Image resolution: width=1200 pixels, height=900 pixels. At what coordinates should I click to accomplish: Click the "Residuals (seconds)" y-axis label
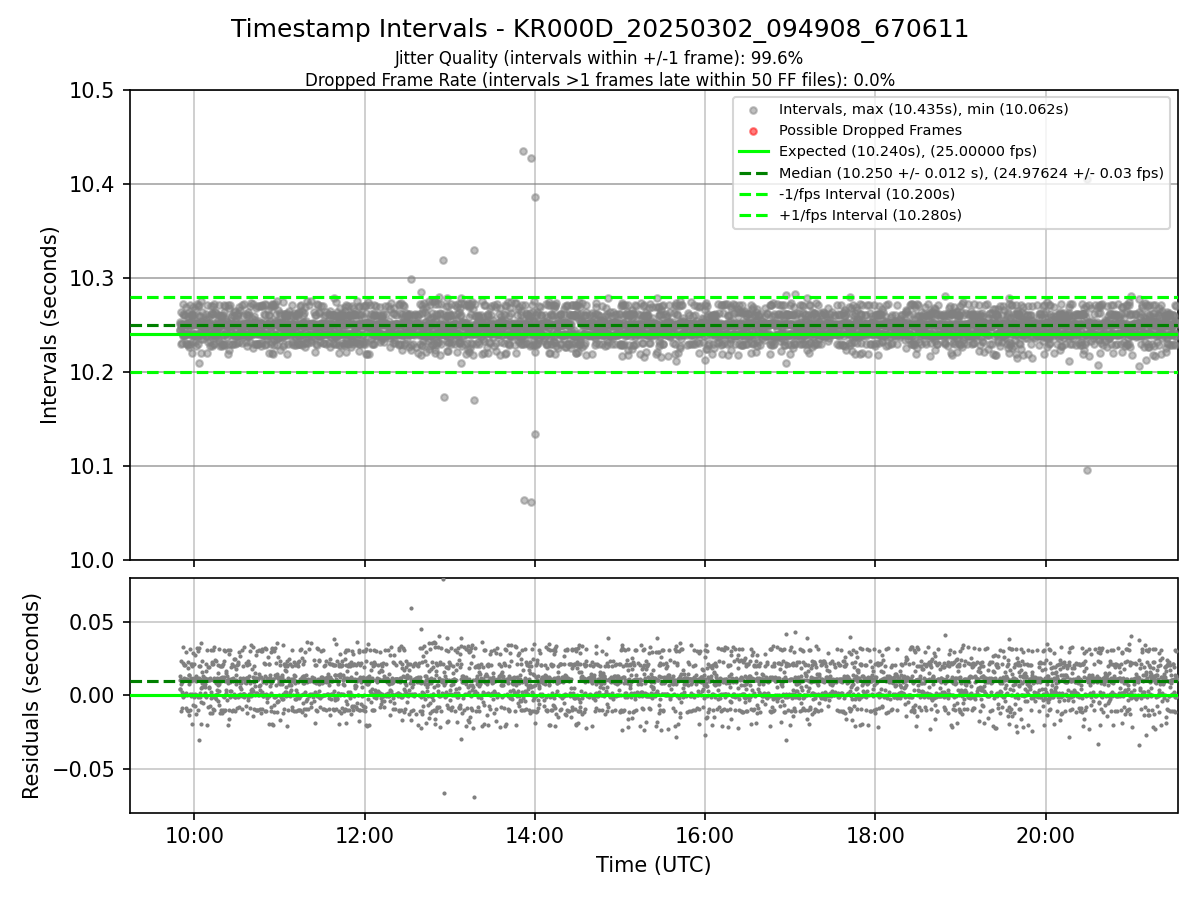tap(32, 696)
